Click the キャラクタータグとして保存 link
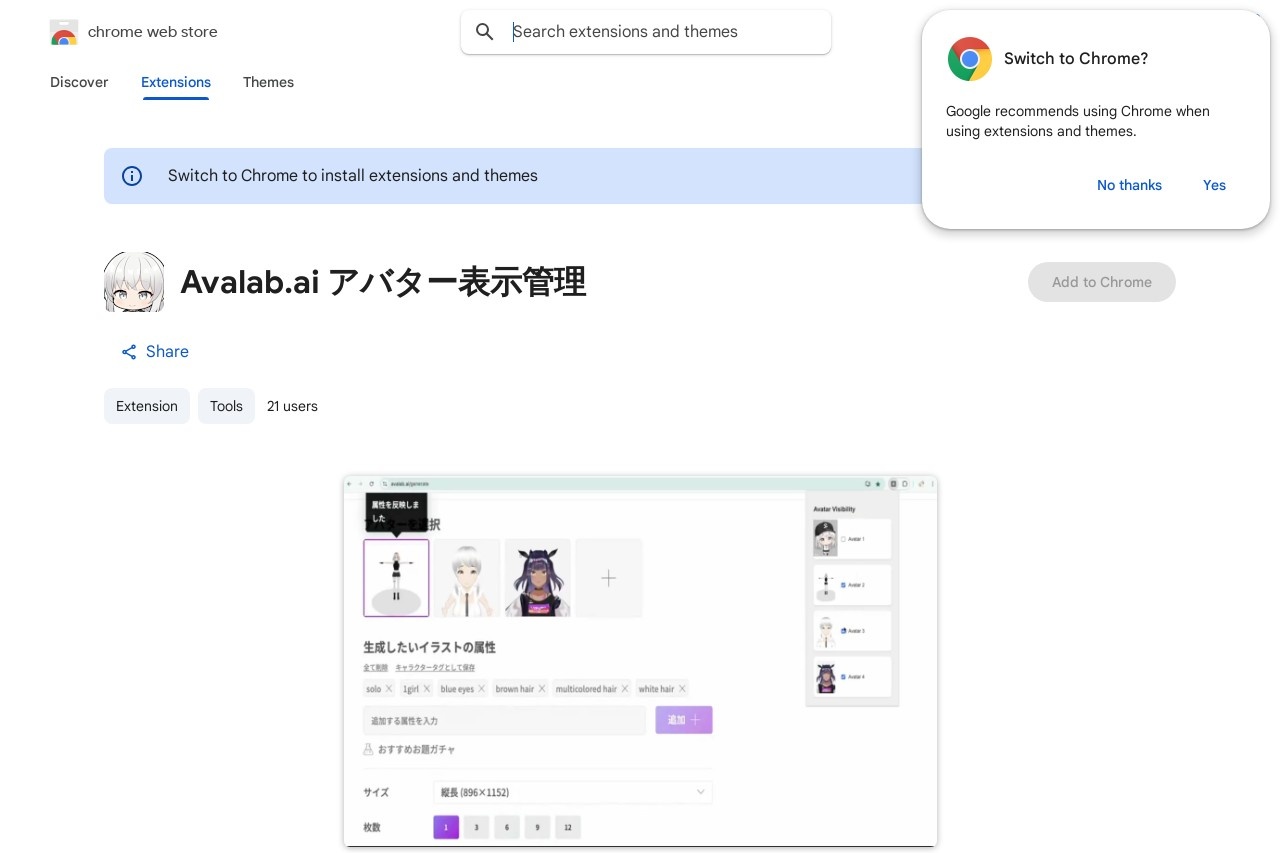 click(435, 667)
